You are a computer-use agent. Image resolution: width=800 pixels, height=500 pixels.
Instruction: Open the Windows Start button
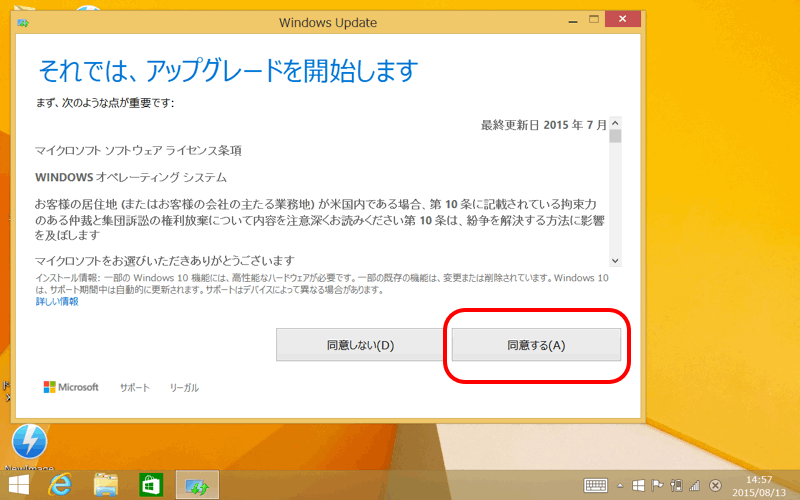click(20, 485)
